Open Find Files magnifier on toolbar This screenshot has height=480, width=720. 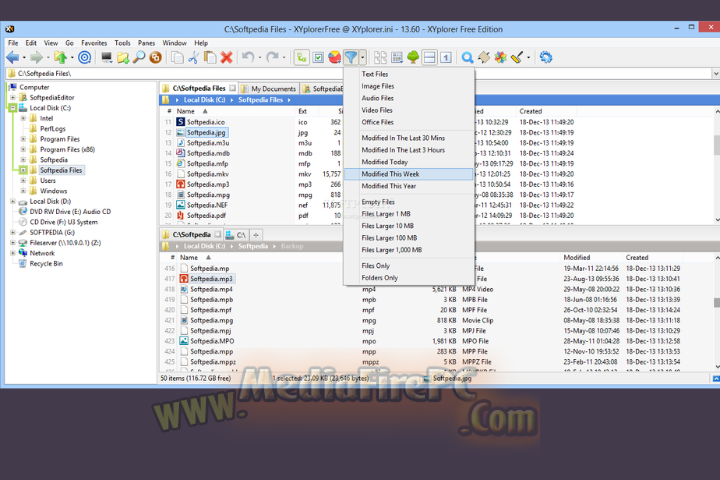pyautogui.click(x=139, y=57)
